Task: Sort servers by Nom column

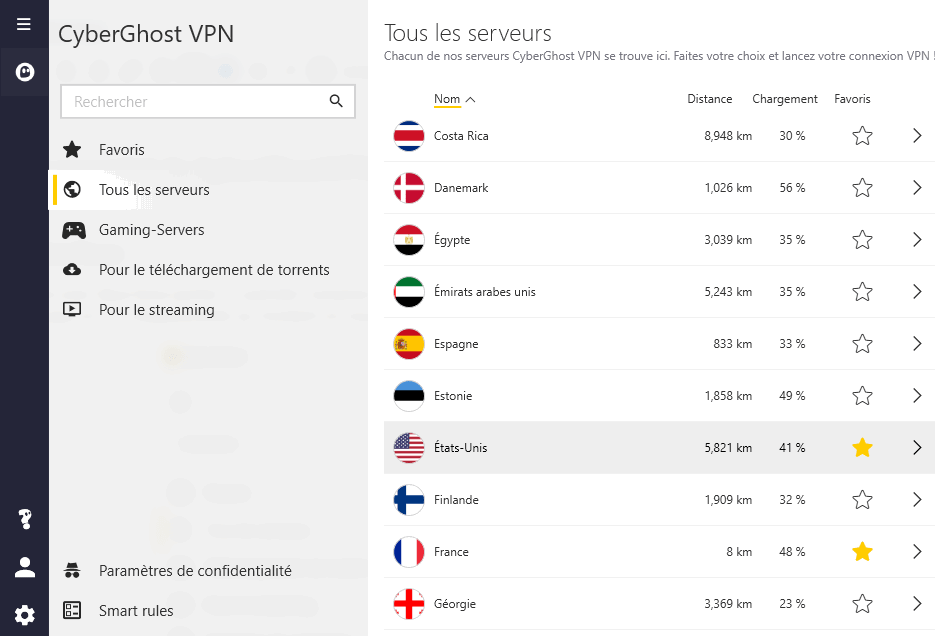Action: [x=447, y=99]
